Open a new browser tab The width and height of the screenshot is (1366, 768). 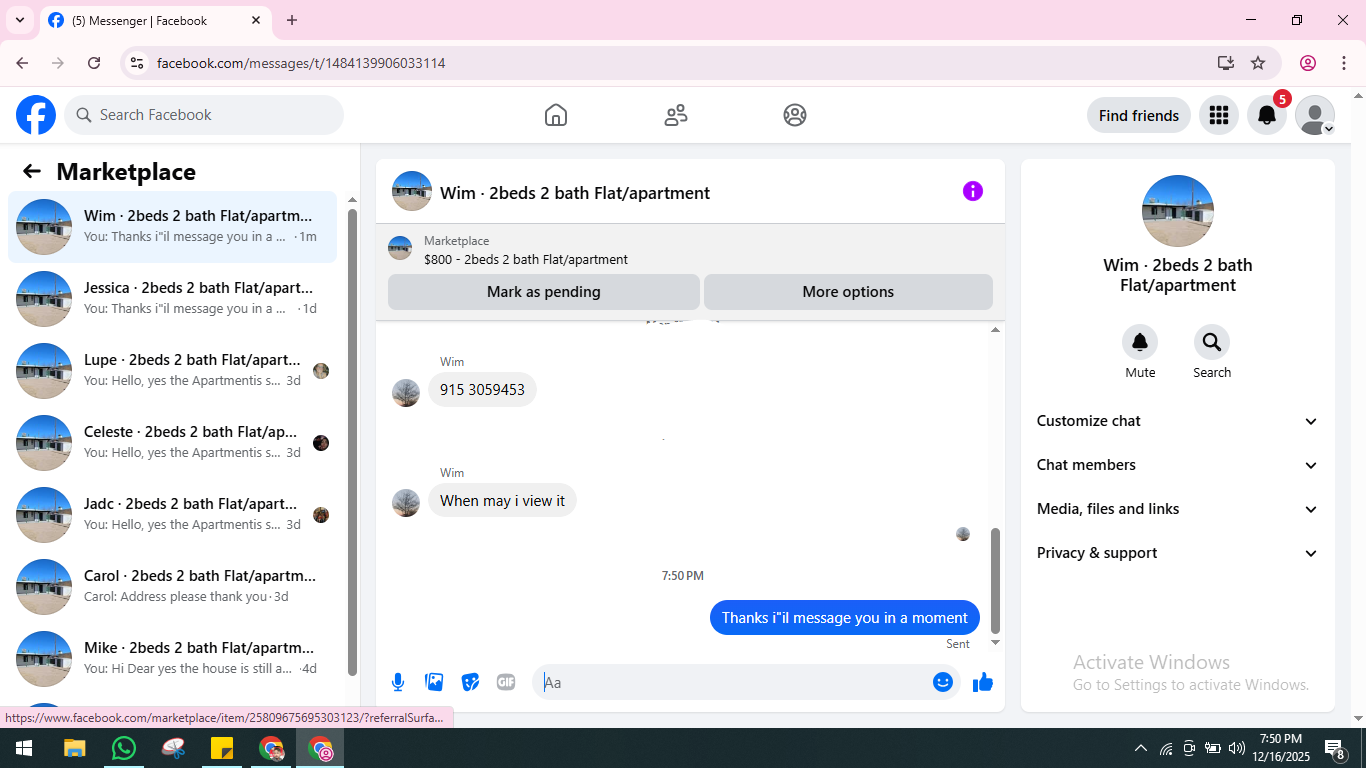292,20
